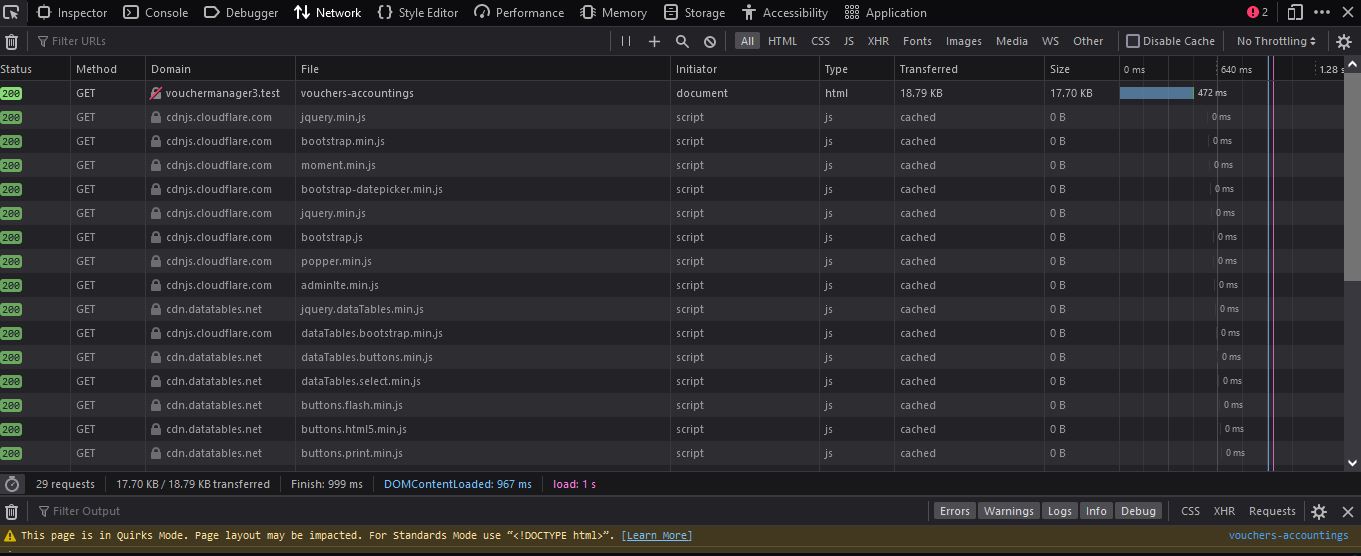This screenshot has height=556, width=1361.
Task: Toggle the Images request filter
Action: coord(964,41)
